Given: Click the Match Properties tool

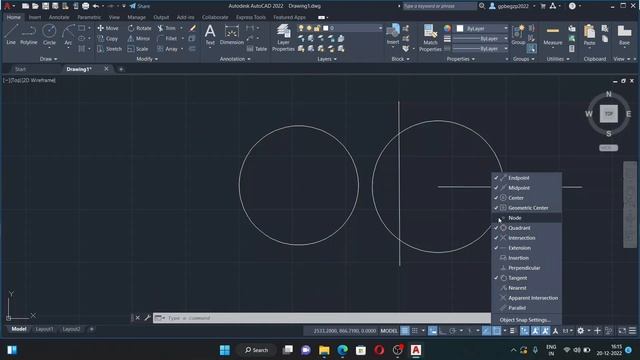Looking at the screenshot, I should pyautogui.click(x=430, y=38).
